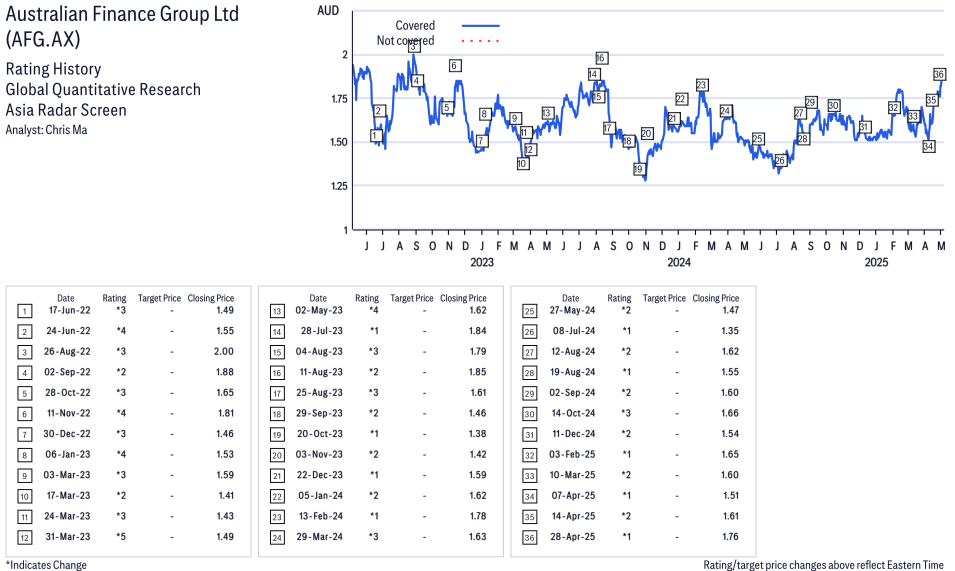Click the Covered legend label
This screenshot has height=571, width=955.
(x=415, y=26)
